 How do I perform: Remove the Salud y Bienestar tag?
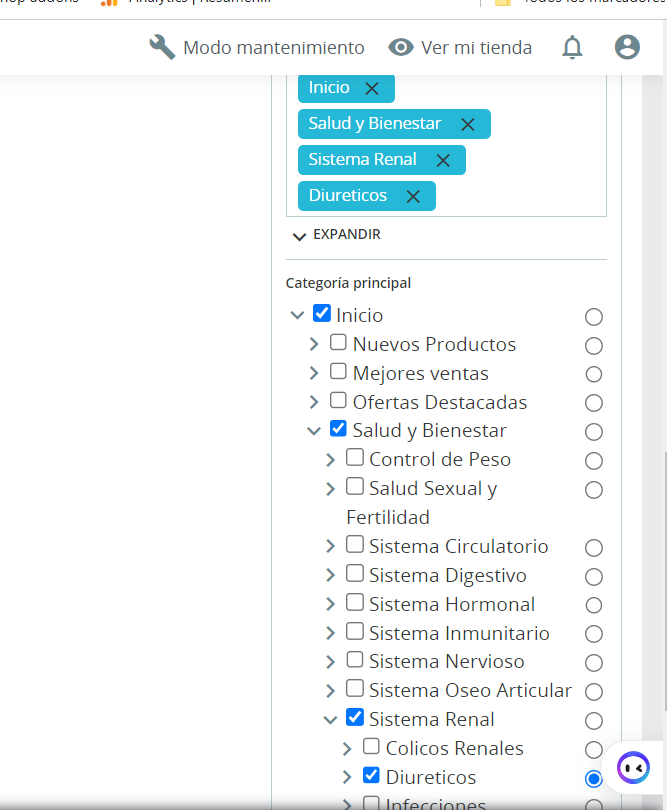click(x=467, y=124)
